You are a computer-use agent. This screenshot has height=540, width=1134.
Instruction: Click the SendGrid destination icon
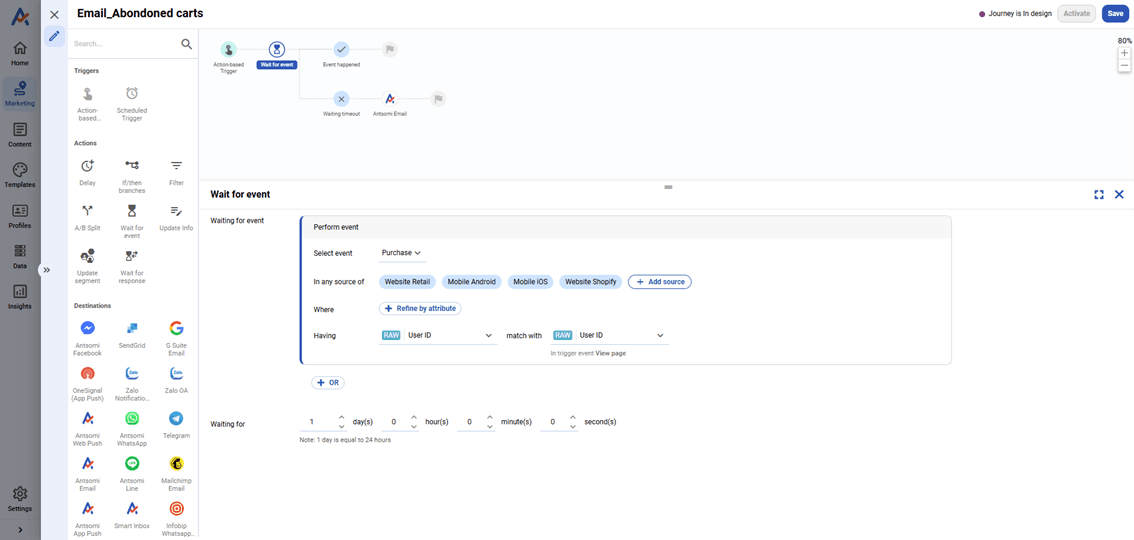click(132, 329)
